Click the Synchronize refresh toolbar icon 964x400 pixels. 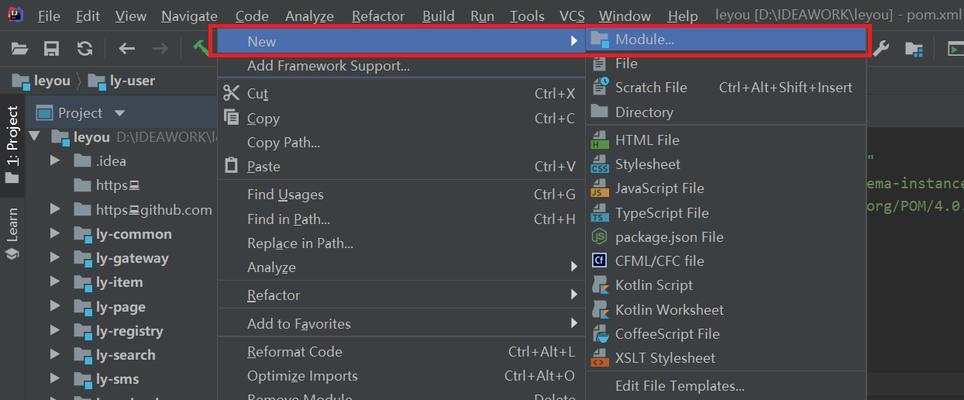[84, 49]
